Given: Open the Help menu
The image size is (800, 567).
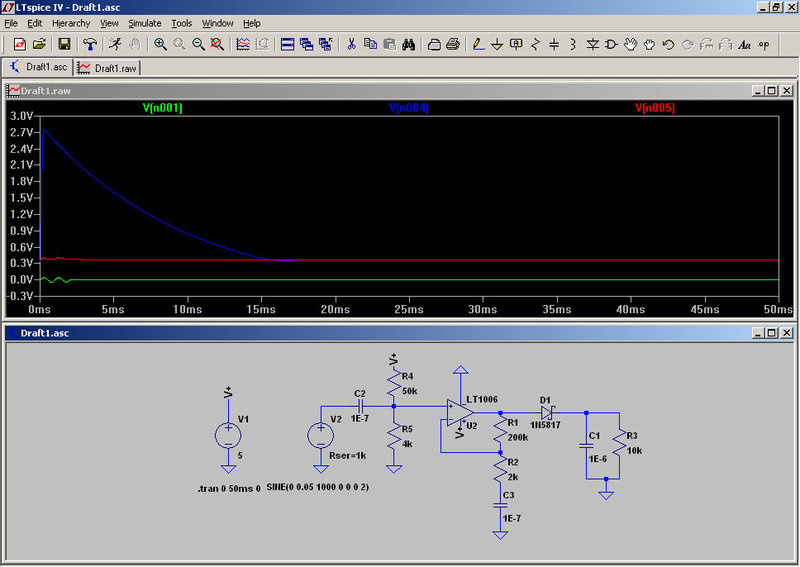Looking at the screenshot, I should pos(252,23).
